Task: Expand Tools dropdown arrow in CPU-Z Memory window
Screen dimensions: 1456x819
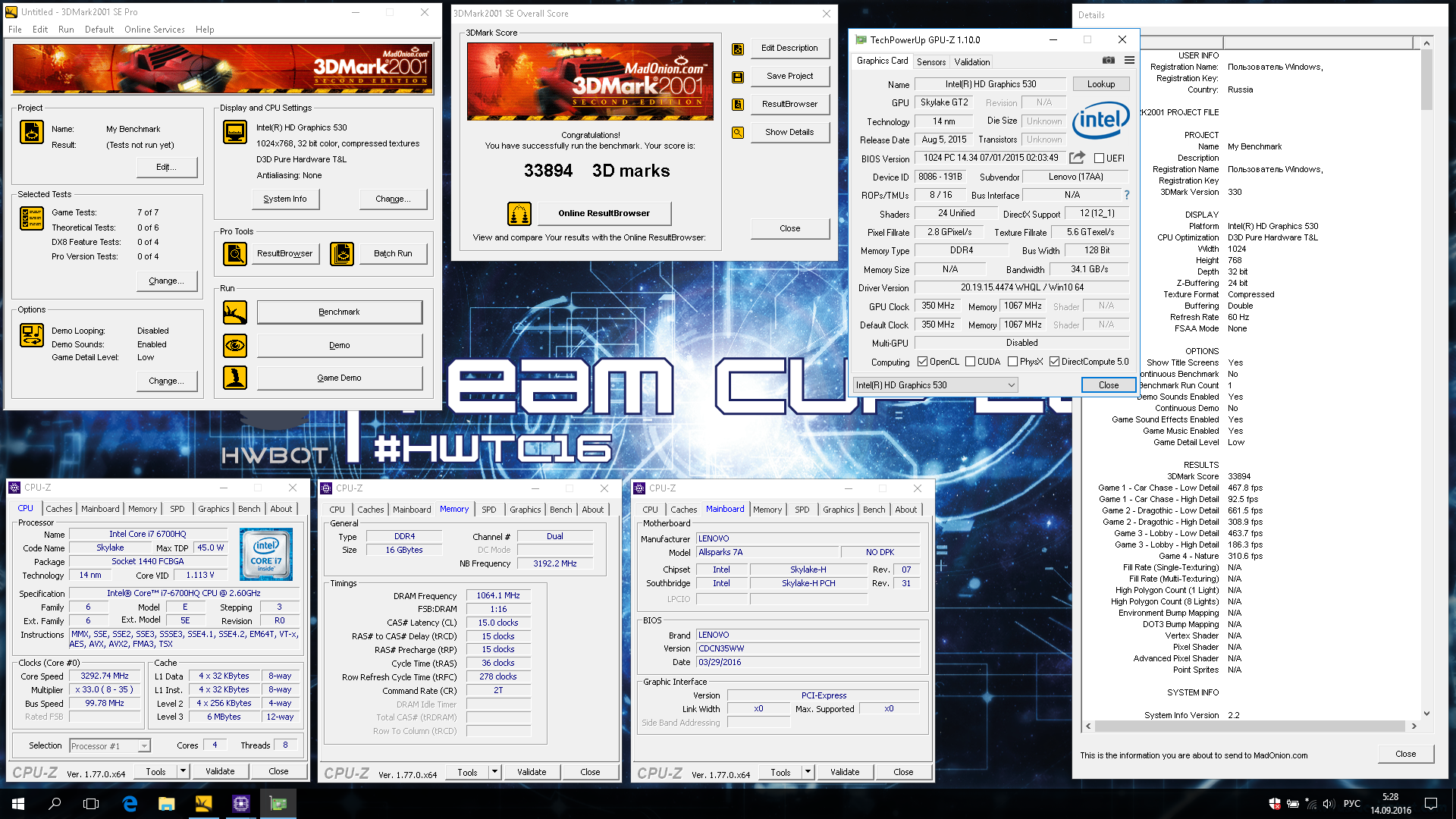Action: 494,772
